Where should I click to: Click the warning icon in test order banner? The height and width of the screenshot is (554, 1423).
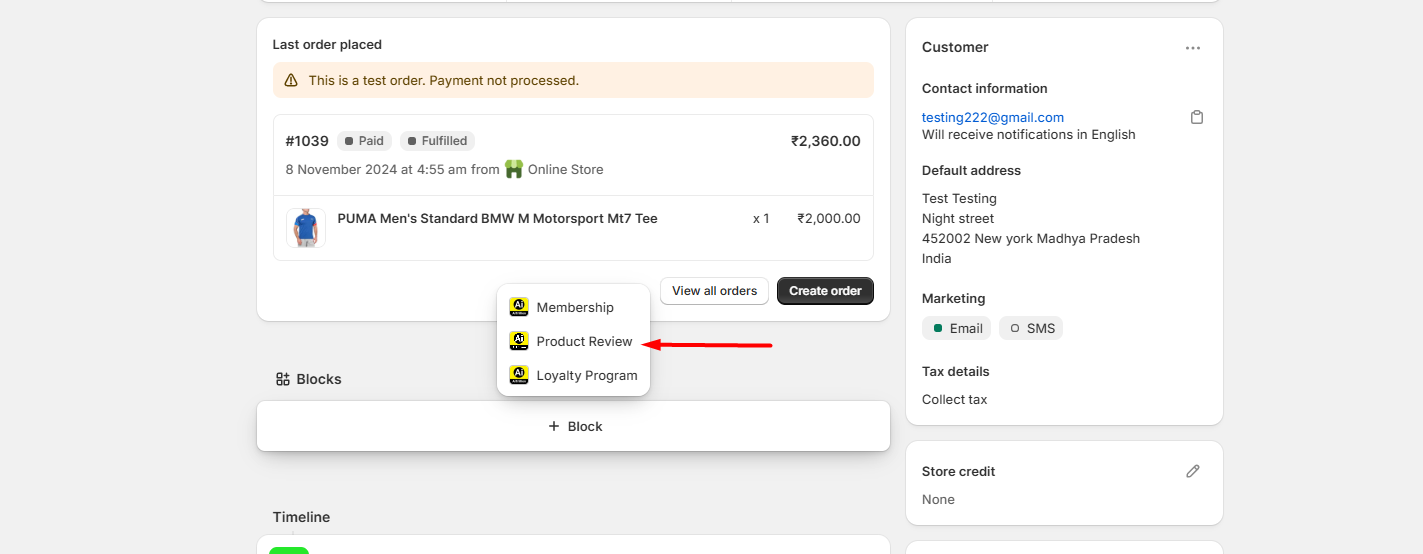coord(291,80)
